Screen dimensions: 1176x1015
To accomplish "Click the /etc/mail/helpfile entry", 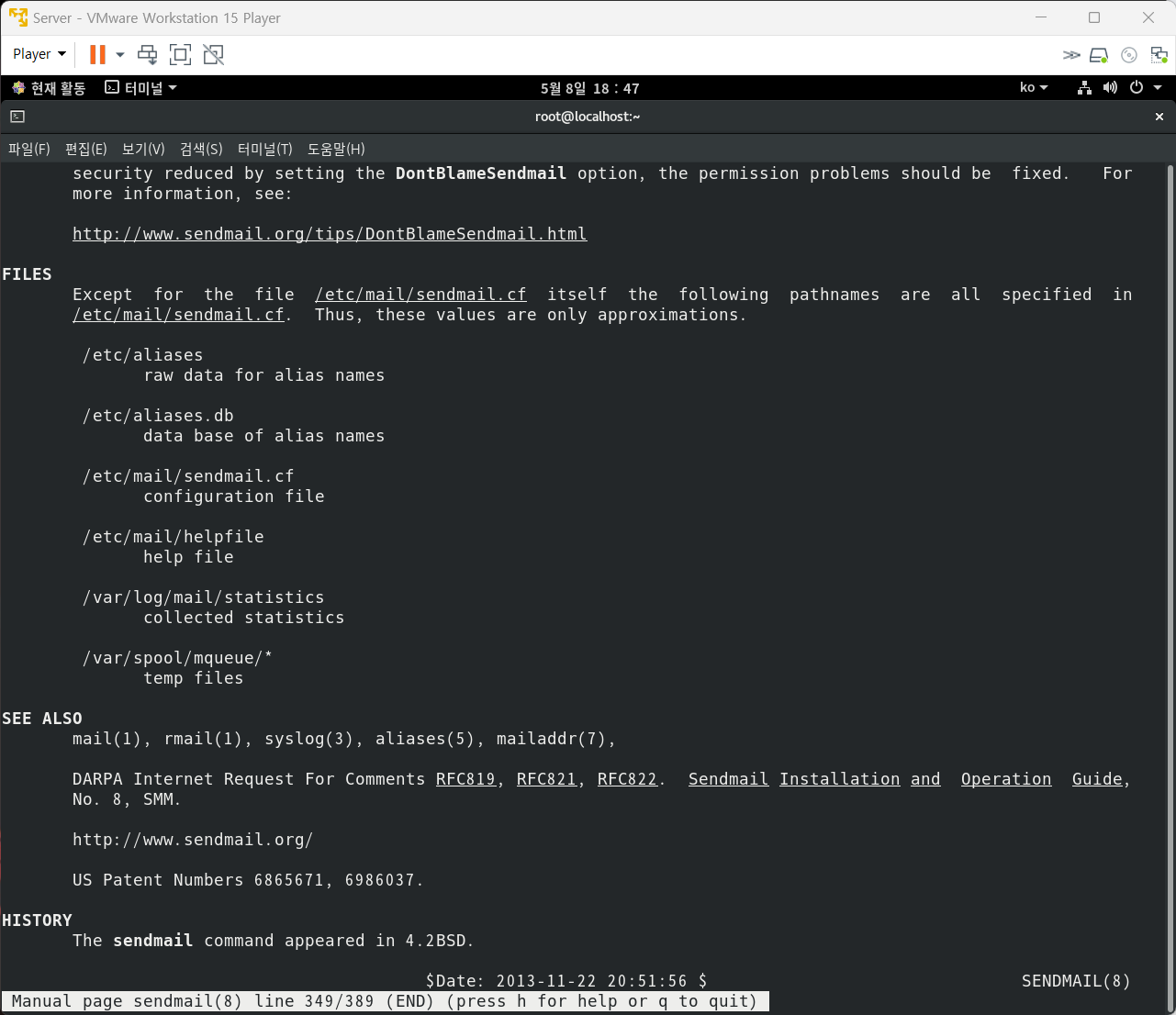I will point(173,537).
